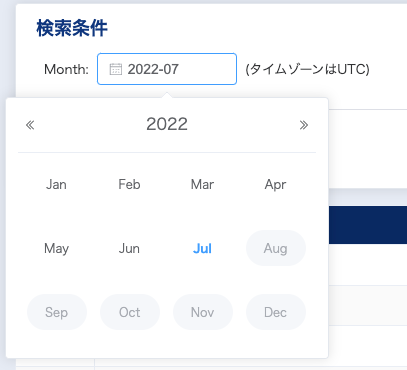Choose Apr from the month grid

click(275, 184)
